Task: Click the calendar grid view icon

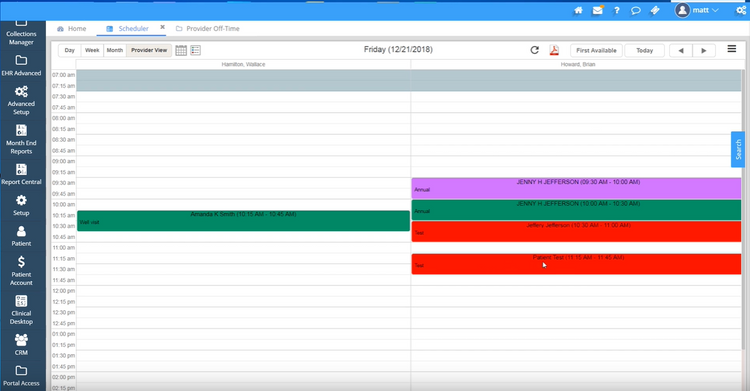Action: click(181, 50)
